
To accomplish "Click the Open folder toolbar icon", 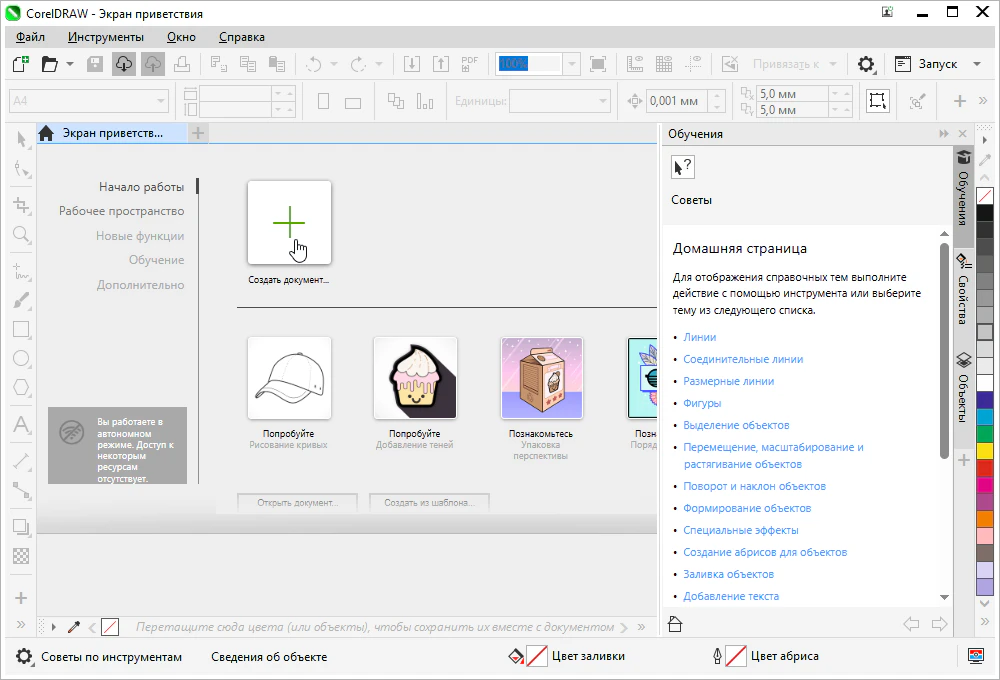I will coord(48,64).
